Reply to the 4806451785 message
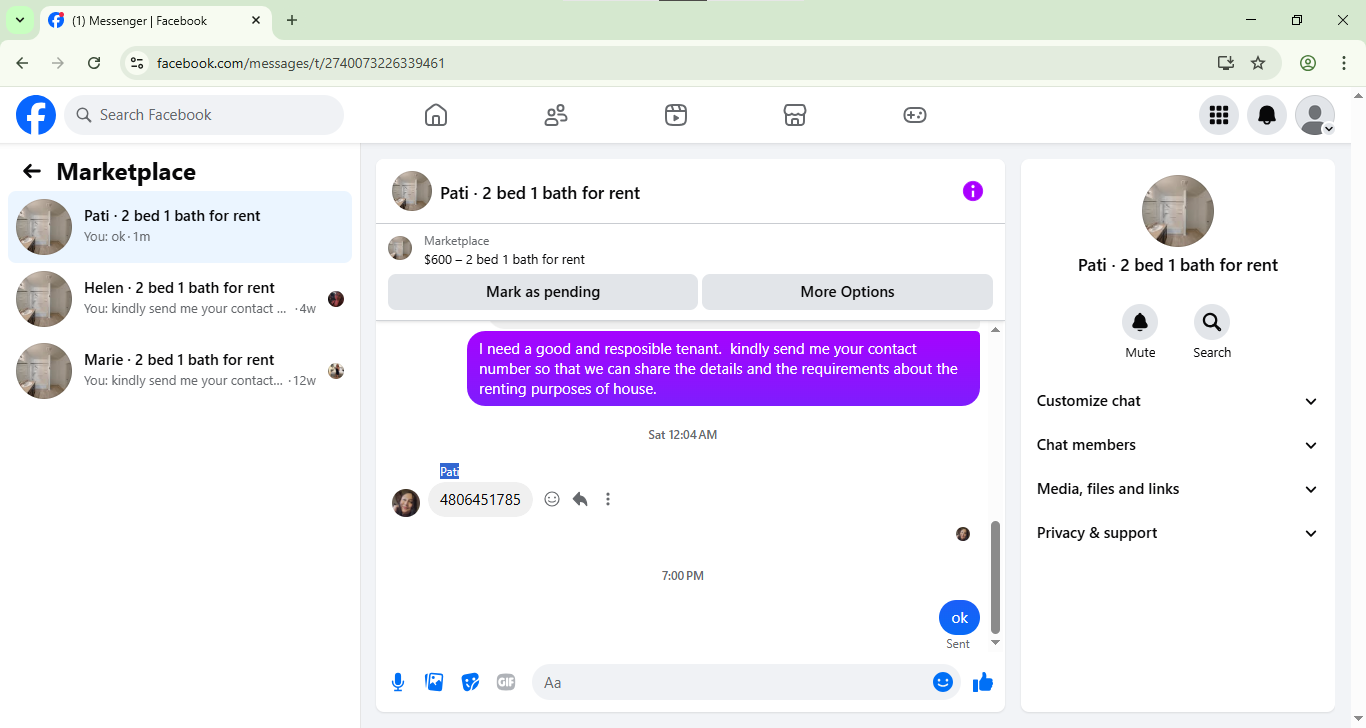1366x728 pixels. tap(580, 499)
